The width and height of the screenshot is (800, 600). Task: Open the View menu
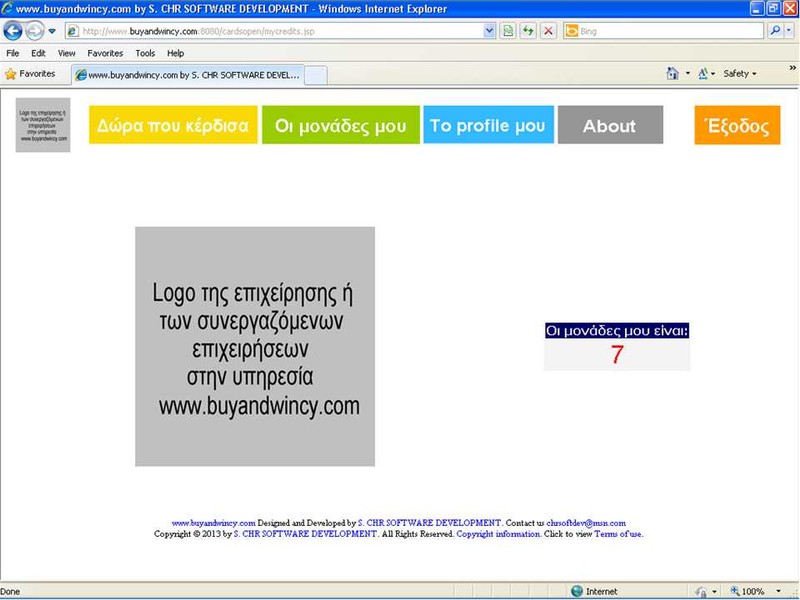click(66, 53)
